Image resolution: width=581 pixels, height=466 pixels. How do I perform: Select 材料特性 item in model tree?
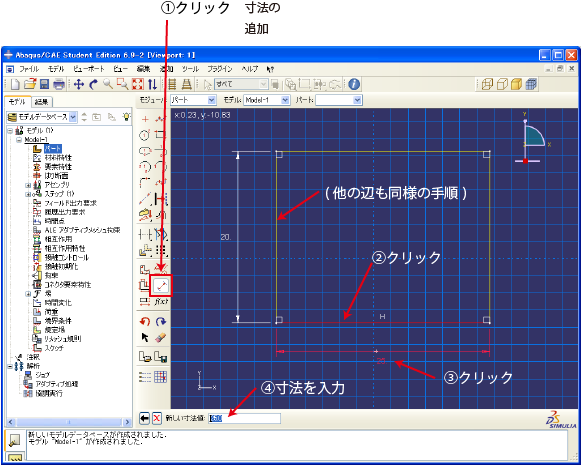58,158
